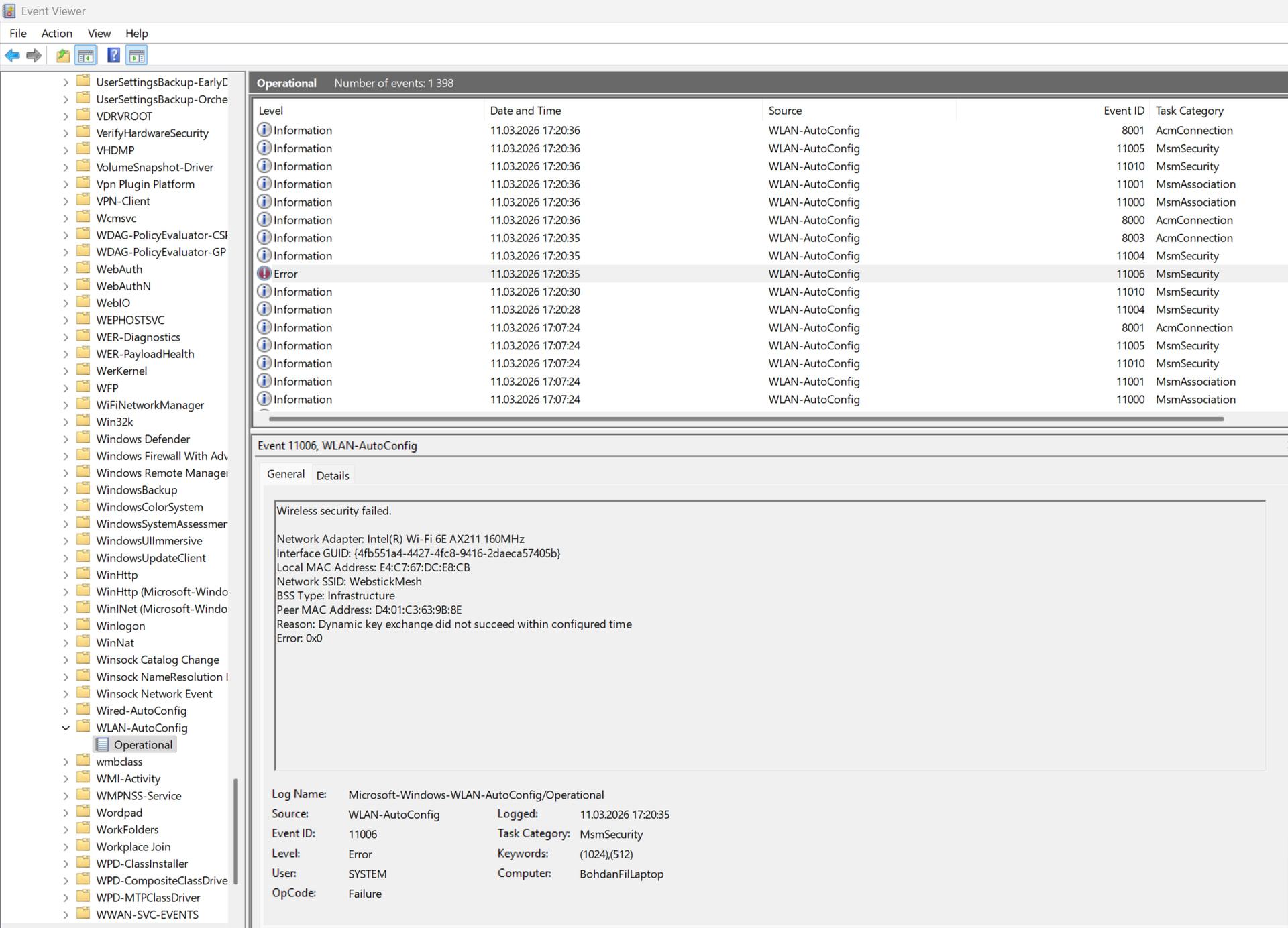Screen dimensions: 1288x928
Task: Click the event list horizontal scrollbar
Action: 745,419
